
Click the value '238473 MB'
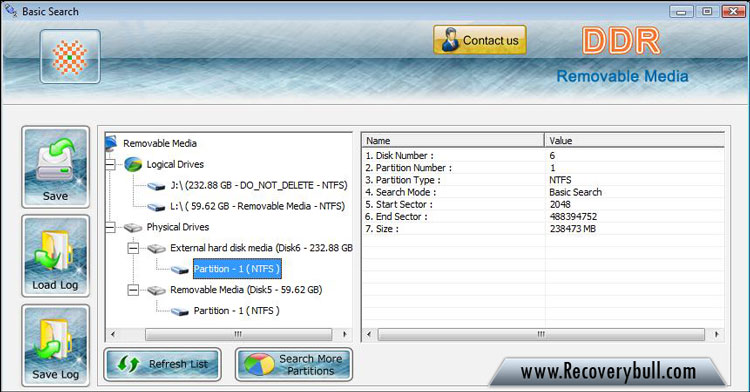coord(573,229)
